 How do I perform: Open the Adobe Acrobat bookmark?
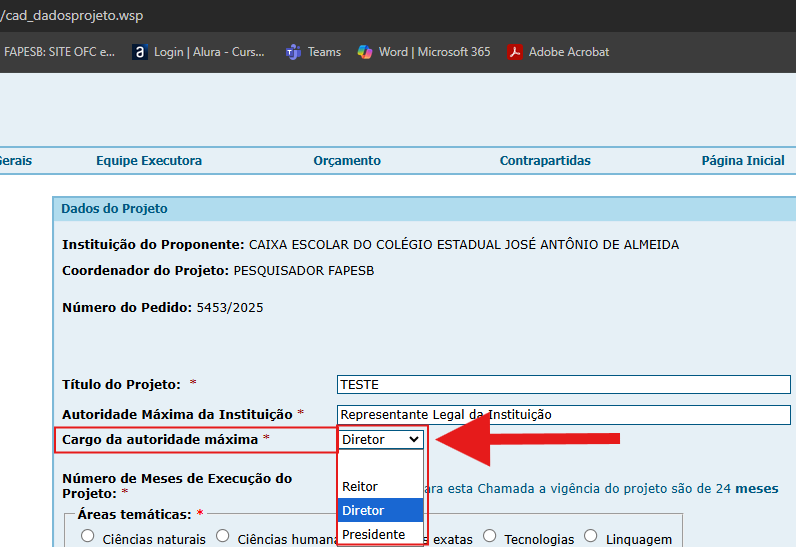(x=558, y=52)
